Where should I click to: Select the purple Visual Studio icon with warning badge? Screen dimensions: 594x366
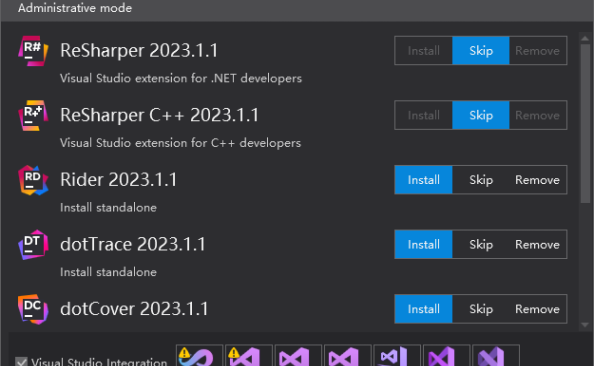tap(249, 356)
